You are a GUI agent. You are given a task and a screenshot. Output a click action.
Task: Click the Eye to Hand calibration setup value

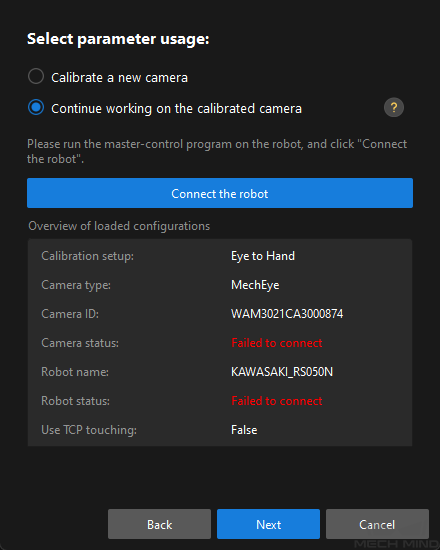coord(263,256)
